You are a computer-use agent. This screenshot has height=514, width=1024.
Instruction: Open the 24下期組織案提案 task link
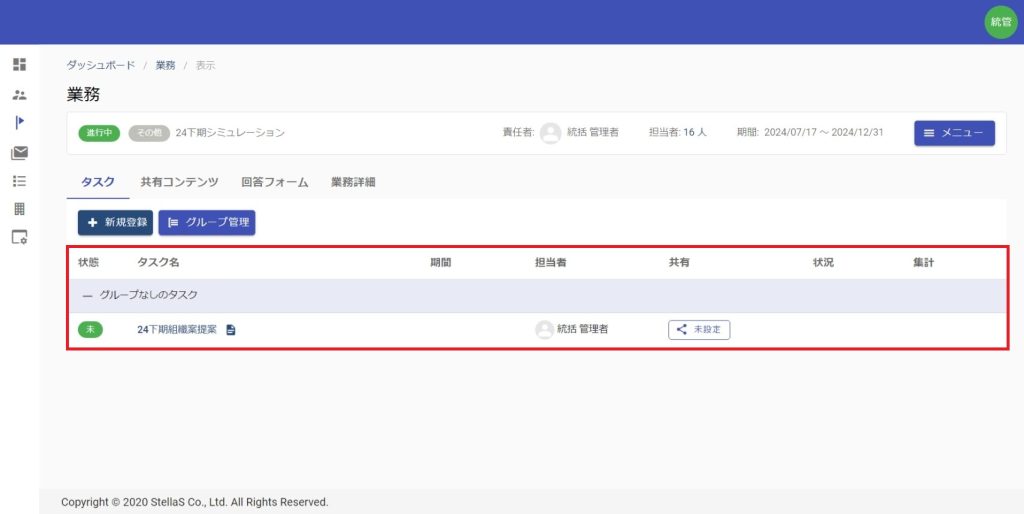pyautogui.click(x=177, y=330)
